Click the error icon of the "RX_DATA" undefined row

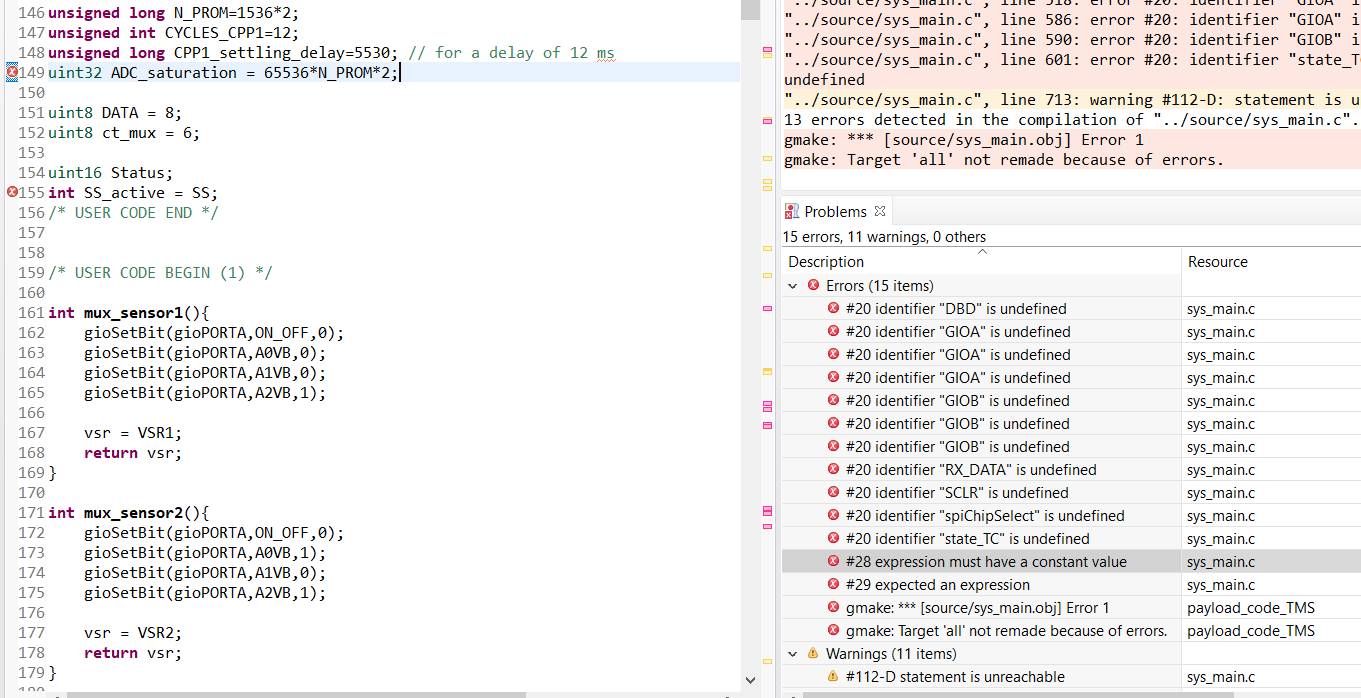(833, 469)
